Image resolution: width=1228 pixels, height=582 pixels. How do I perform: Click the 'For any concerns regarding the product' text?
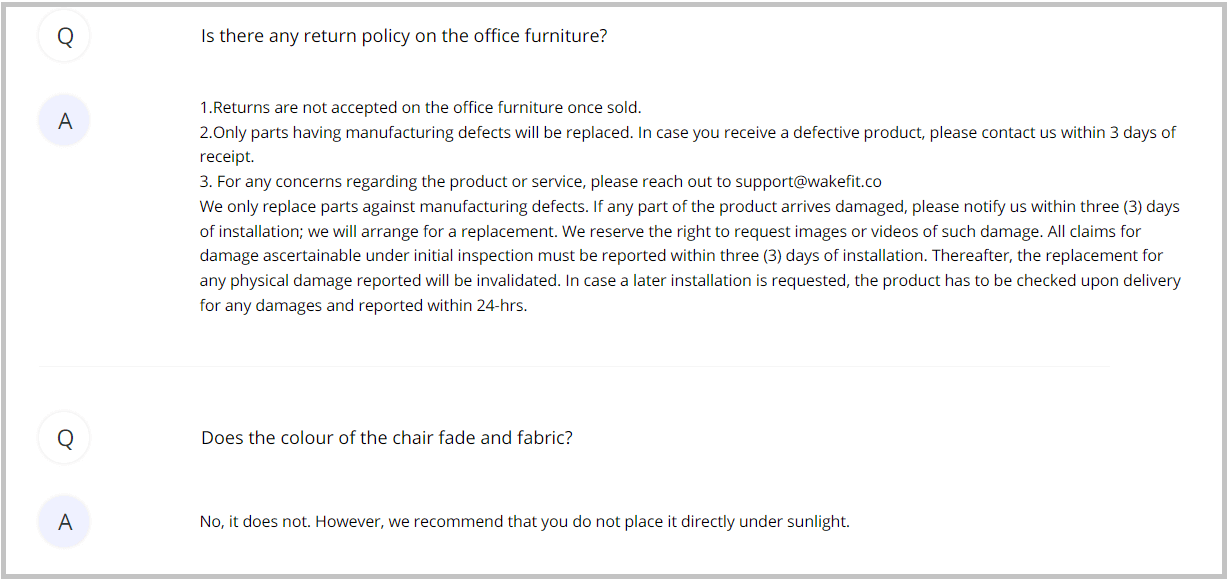pyautogui.click(x=400, y=182)
